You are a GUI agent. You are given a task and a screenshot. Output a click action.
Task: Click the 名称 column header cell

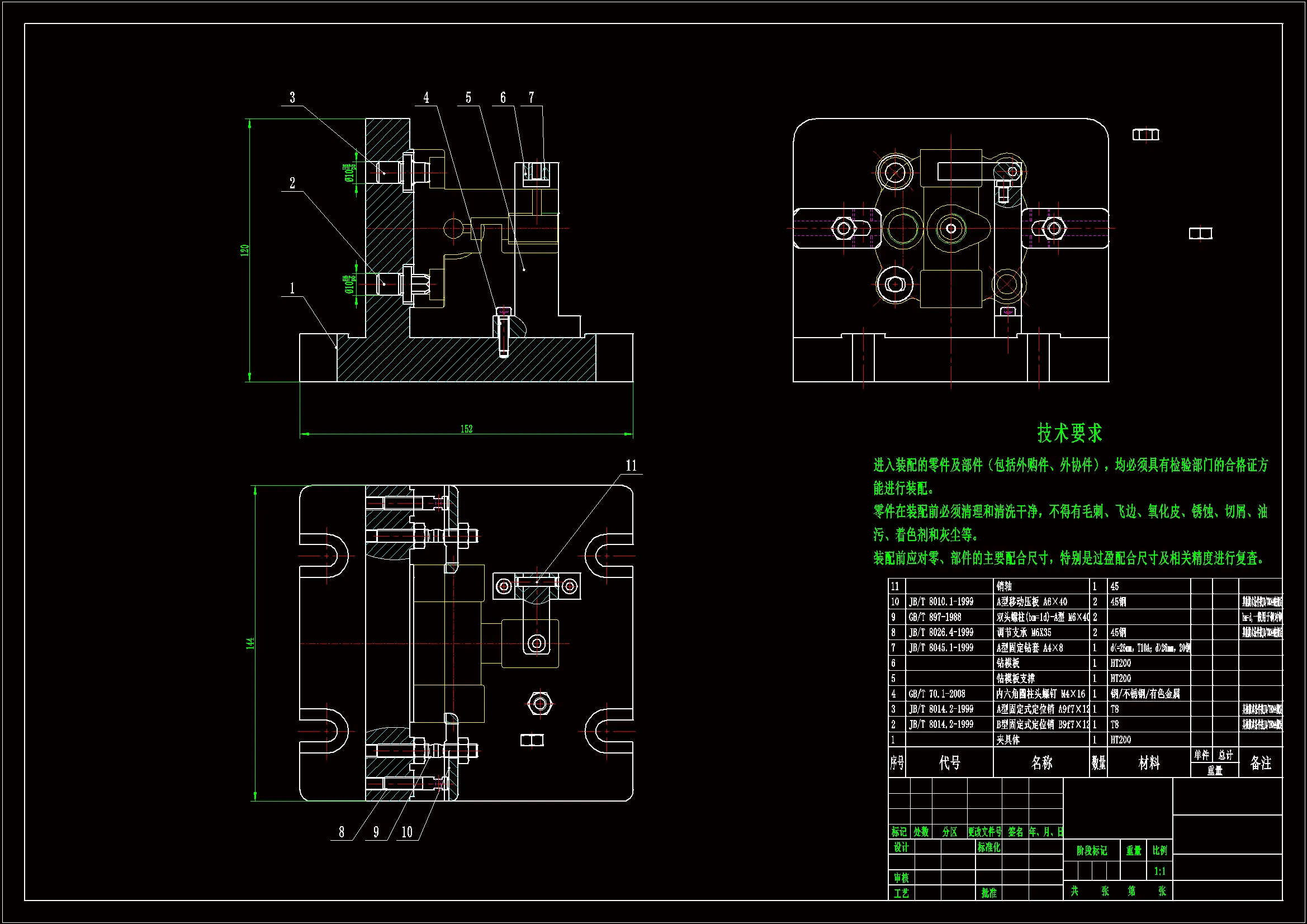pyautogui.click(x=1041, y=763)
